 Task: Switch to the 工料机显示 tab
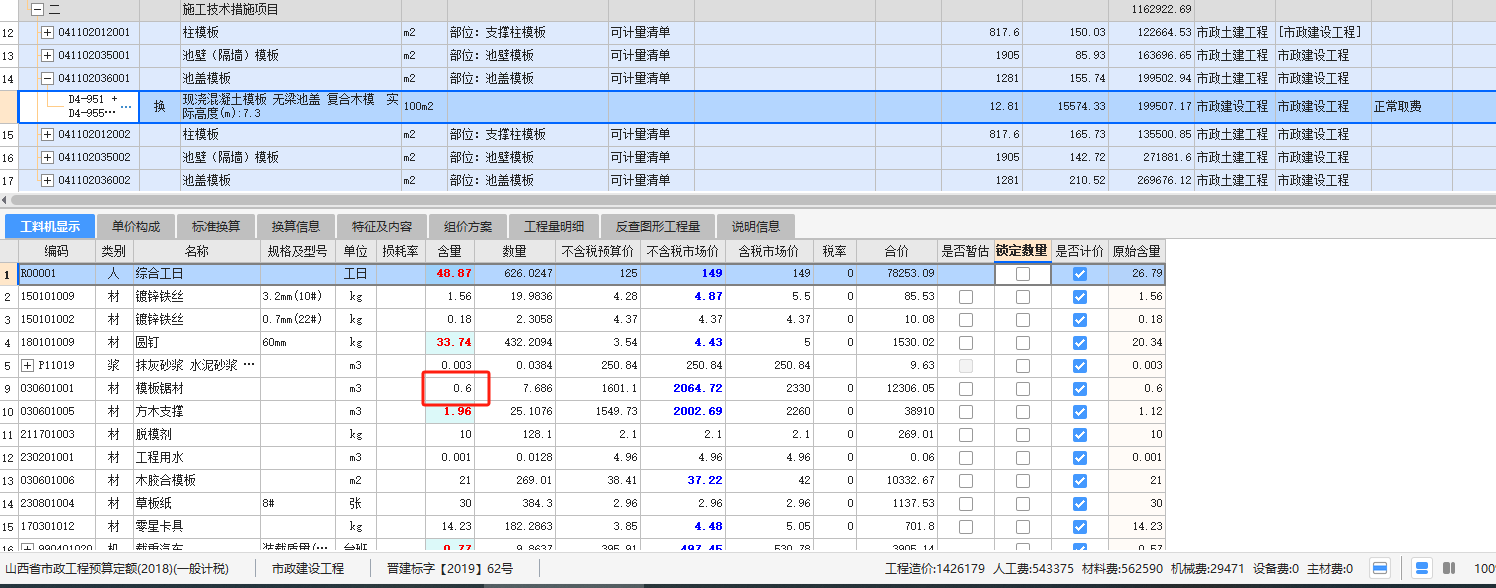click(x=50, y=226)
